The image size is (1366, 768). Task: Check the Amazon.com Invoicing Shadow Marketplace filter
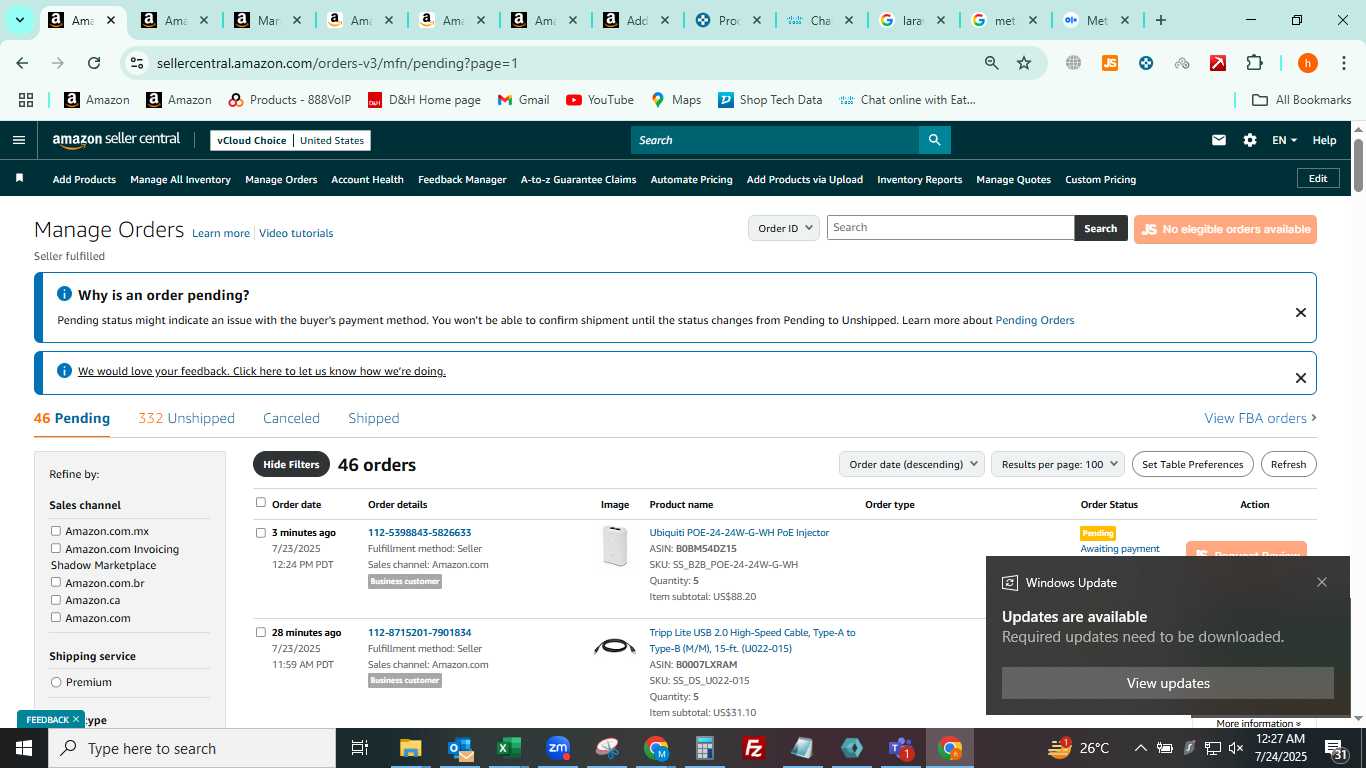click(56, 548)
